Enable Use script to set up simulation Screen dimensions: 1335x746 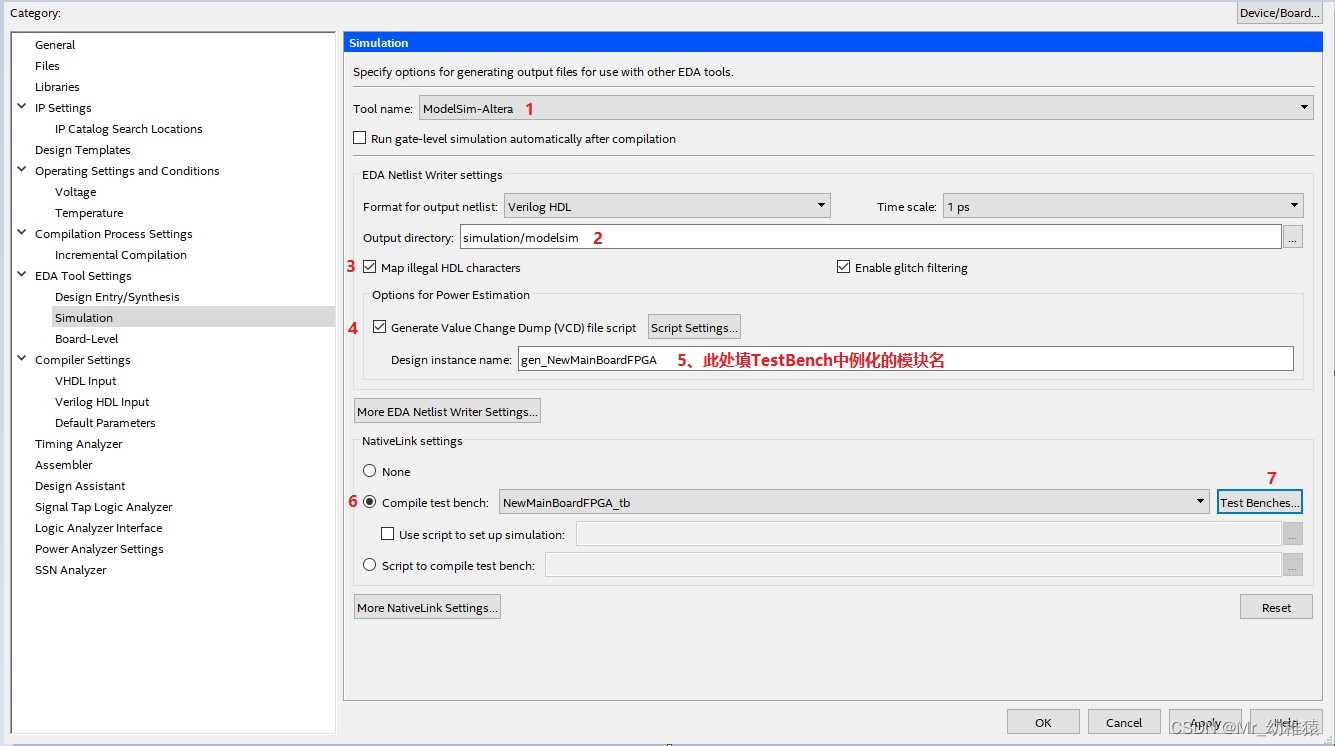[x=387, y=533]
